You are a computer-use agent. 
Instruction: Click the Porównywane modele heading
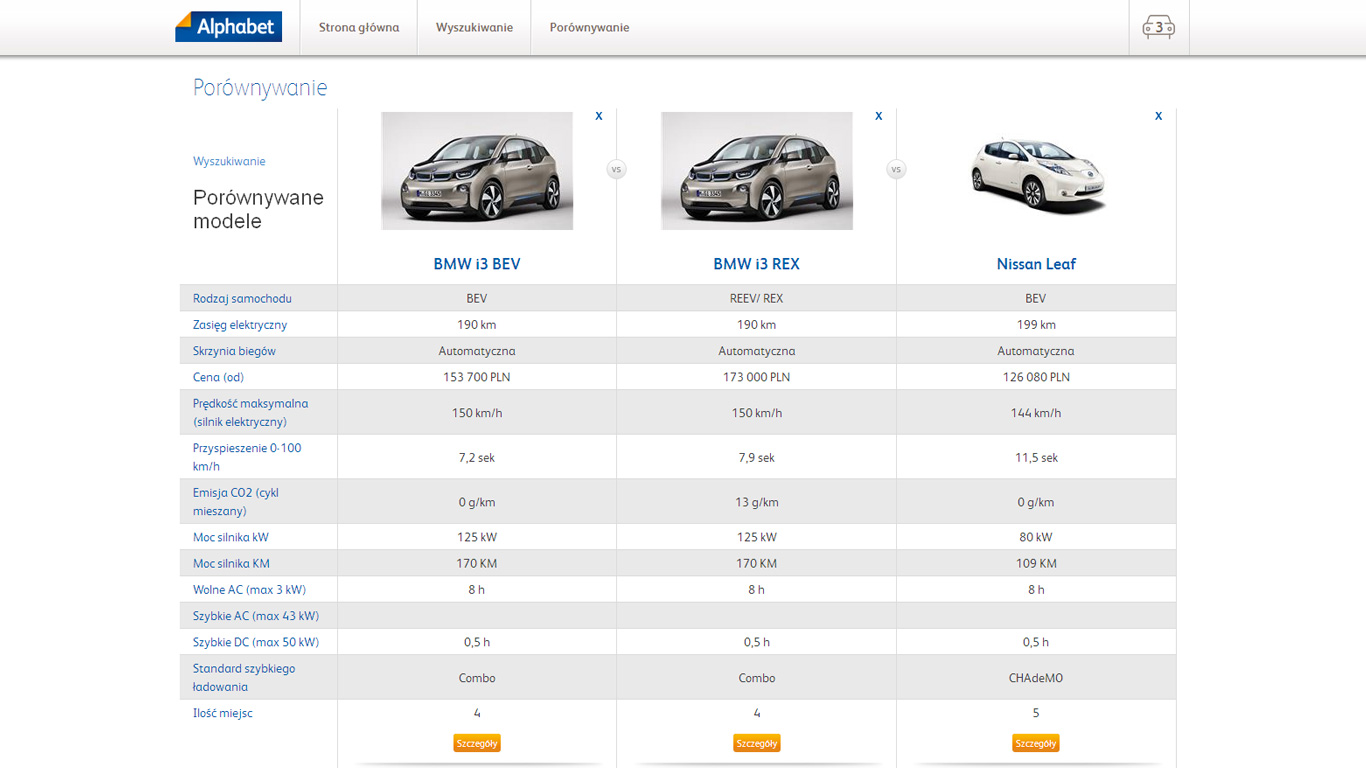click(x=258, y=209)
